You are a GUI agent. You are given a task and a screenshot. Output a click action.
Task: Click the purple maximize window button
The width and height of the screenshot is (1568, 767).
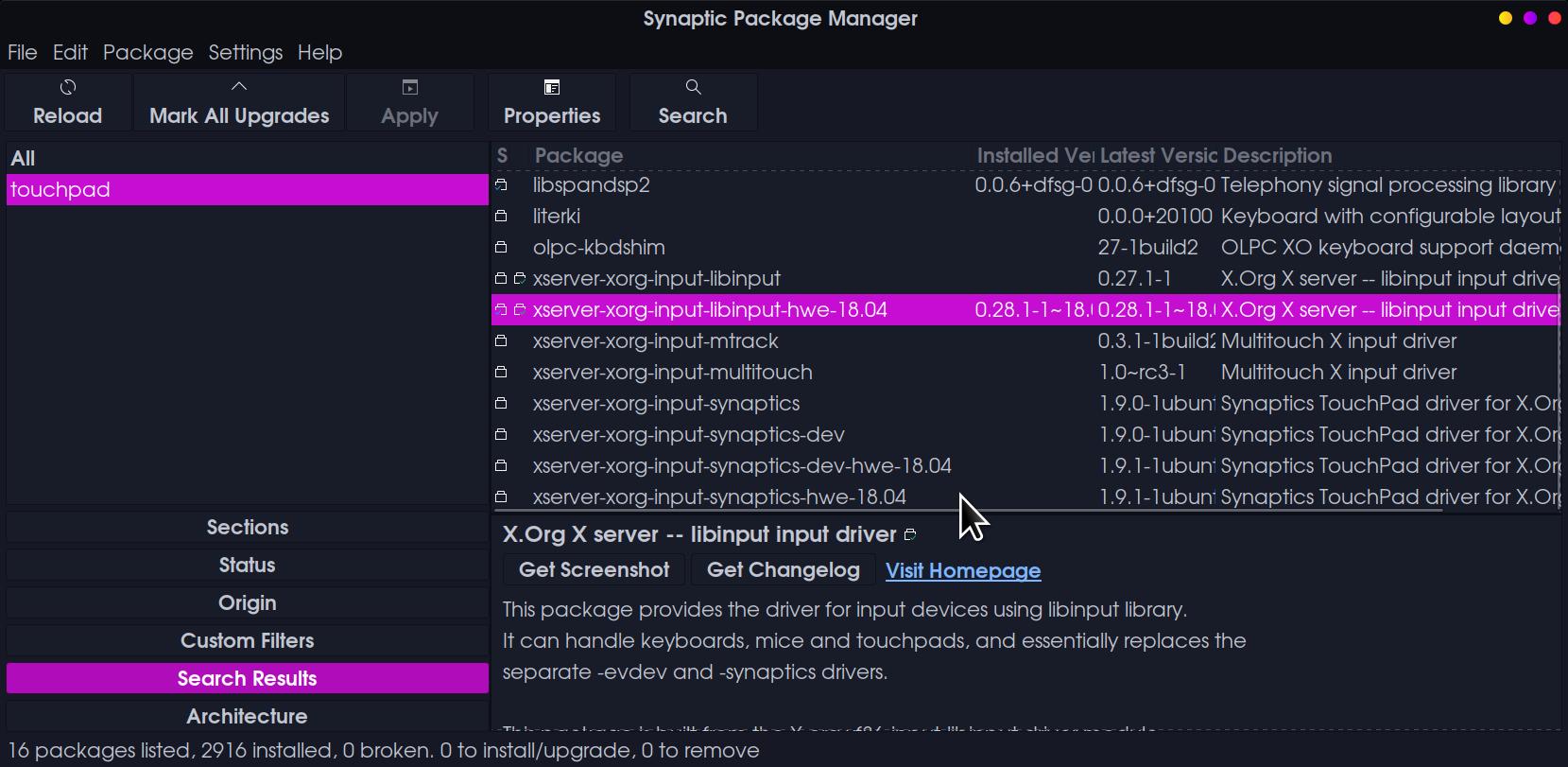[1529, 18]
